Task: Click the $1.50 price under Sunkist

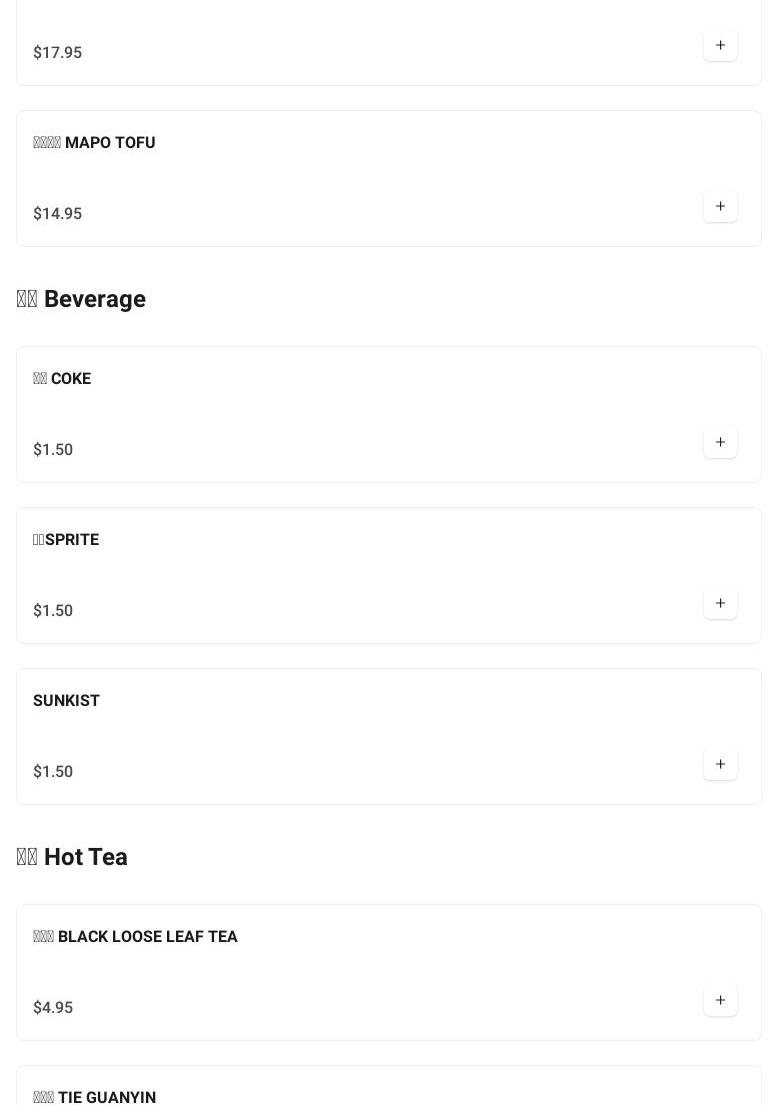Action: point(53,772)
